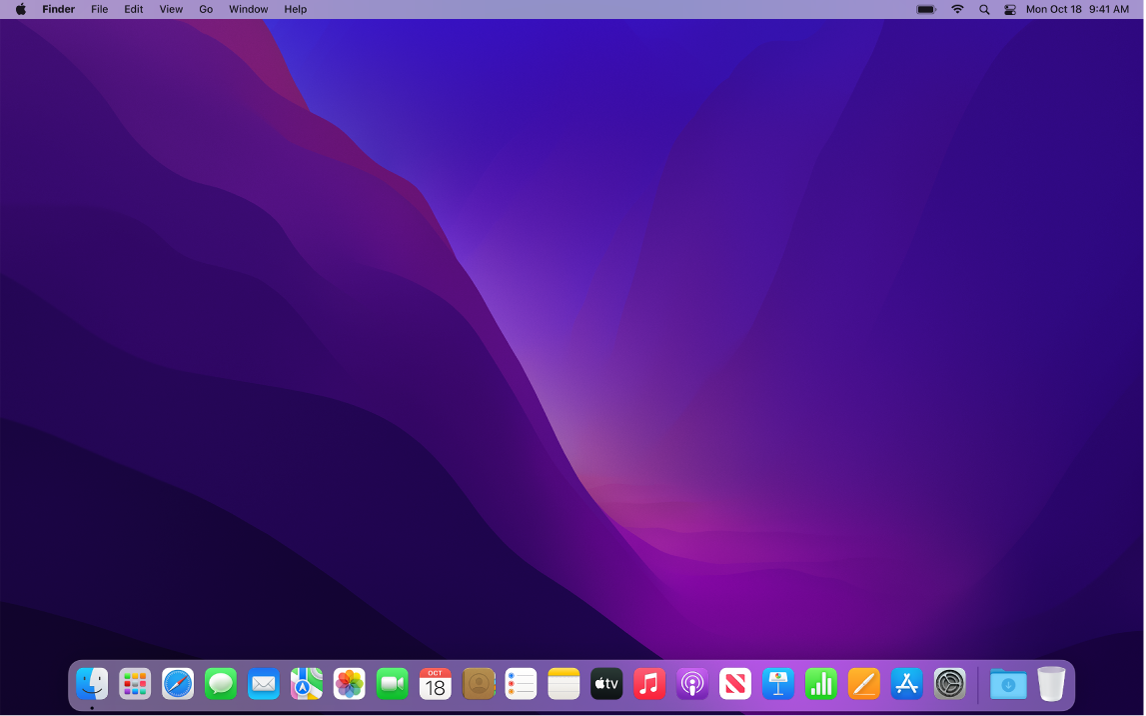Open Calendar showing October 18

435,684
